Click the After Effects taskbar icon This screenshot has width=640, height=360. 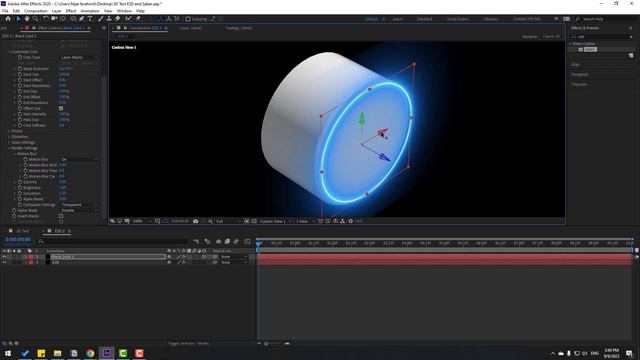[x=107, y=353]
